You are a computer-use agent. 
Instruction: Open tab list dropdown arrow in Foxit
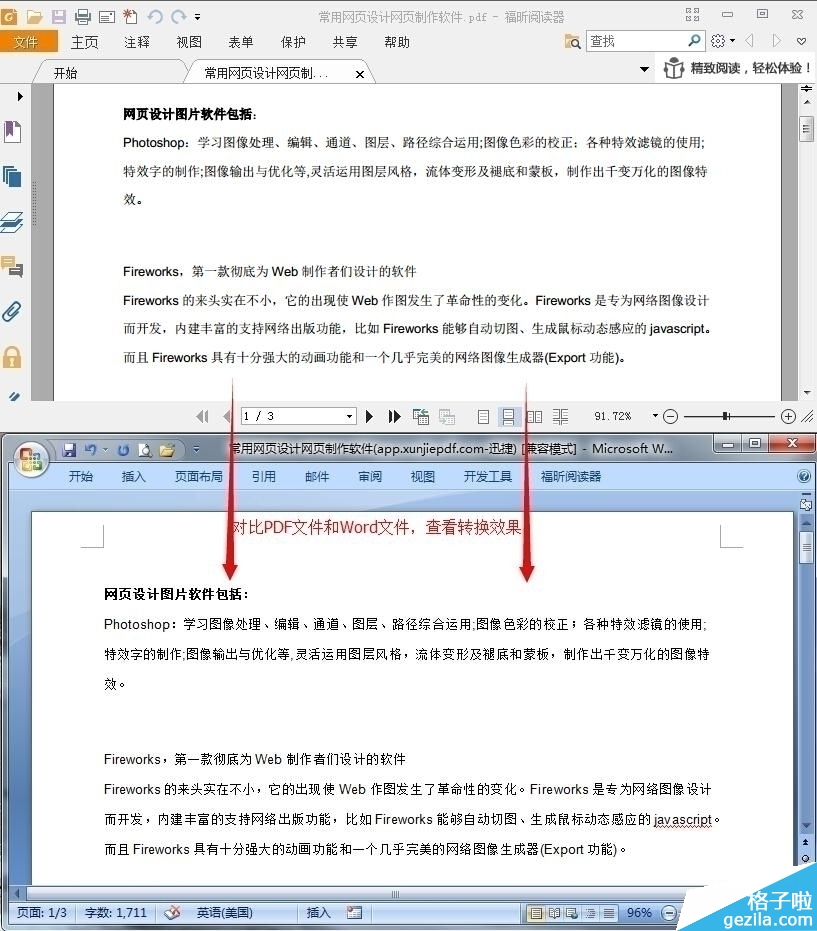tap(644, 69)
